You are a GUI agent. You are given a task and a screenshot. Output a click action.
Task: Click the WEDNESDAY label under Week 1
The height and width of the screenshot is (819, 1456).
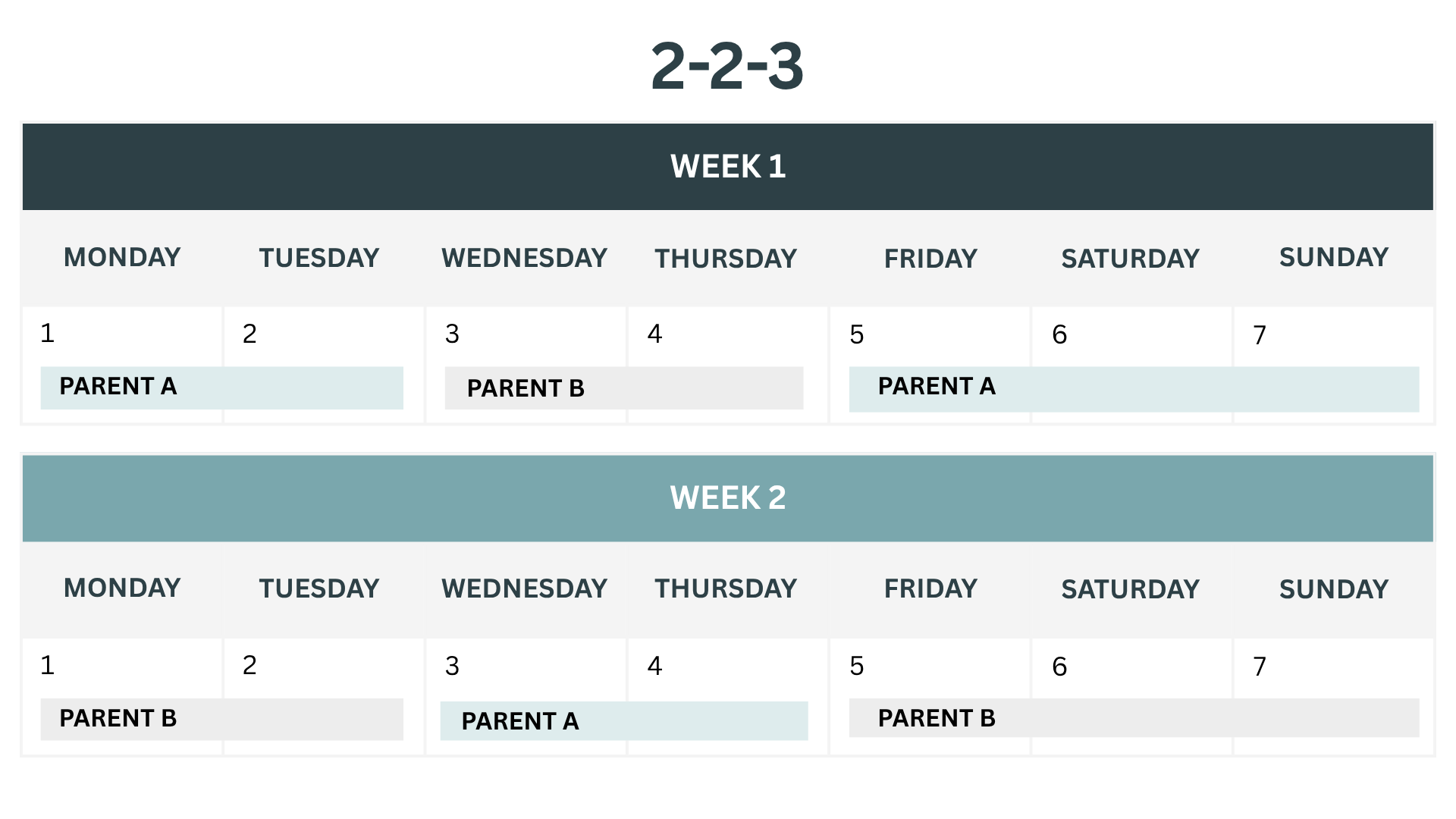tap(524, 259)
